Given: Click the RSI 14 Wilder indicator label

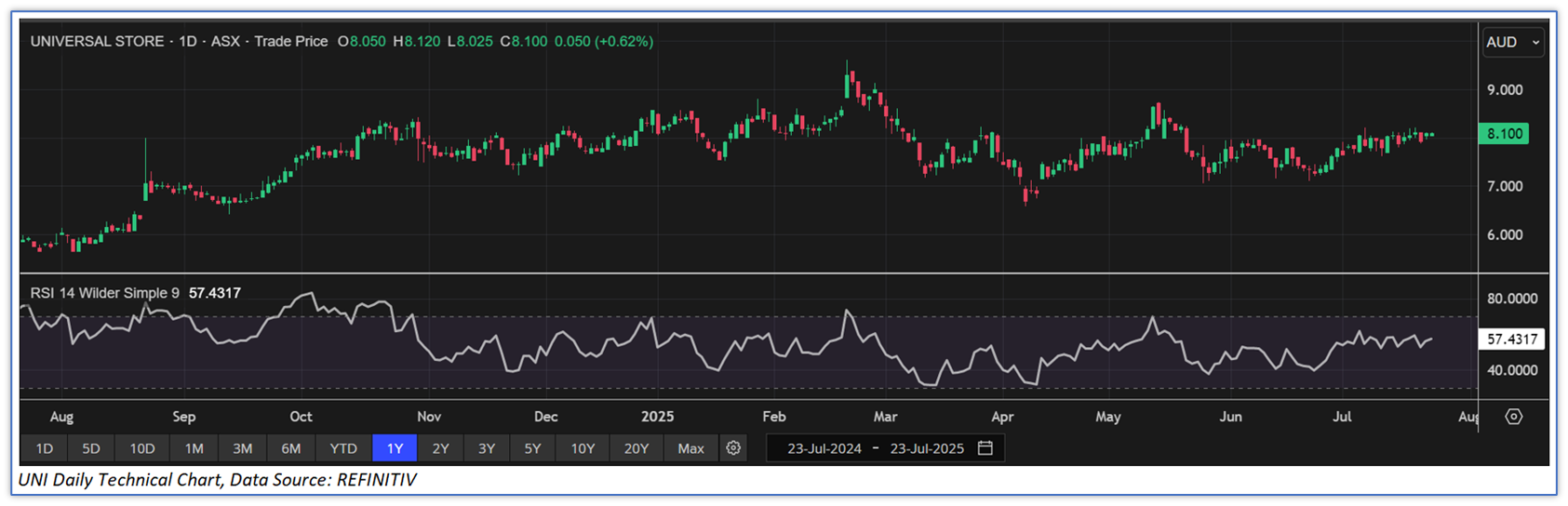Looking at the screenshot, I should click(104, 293).
